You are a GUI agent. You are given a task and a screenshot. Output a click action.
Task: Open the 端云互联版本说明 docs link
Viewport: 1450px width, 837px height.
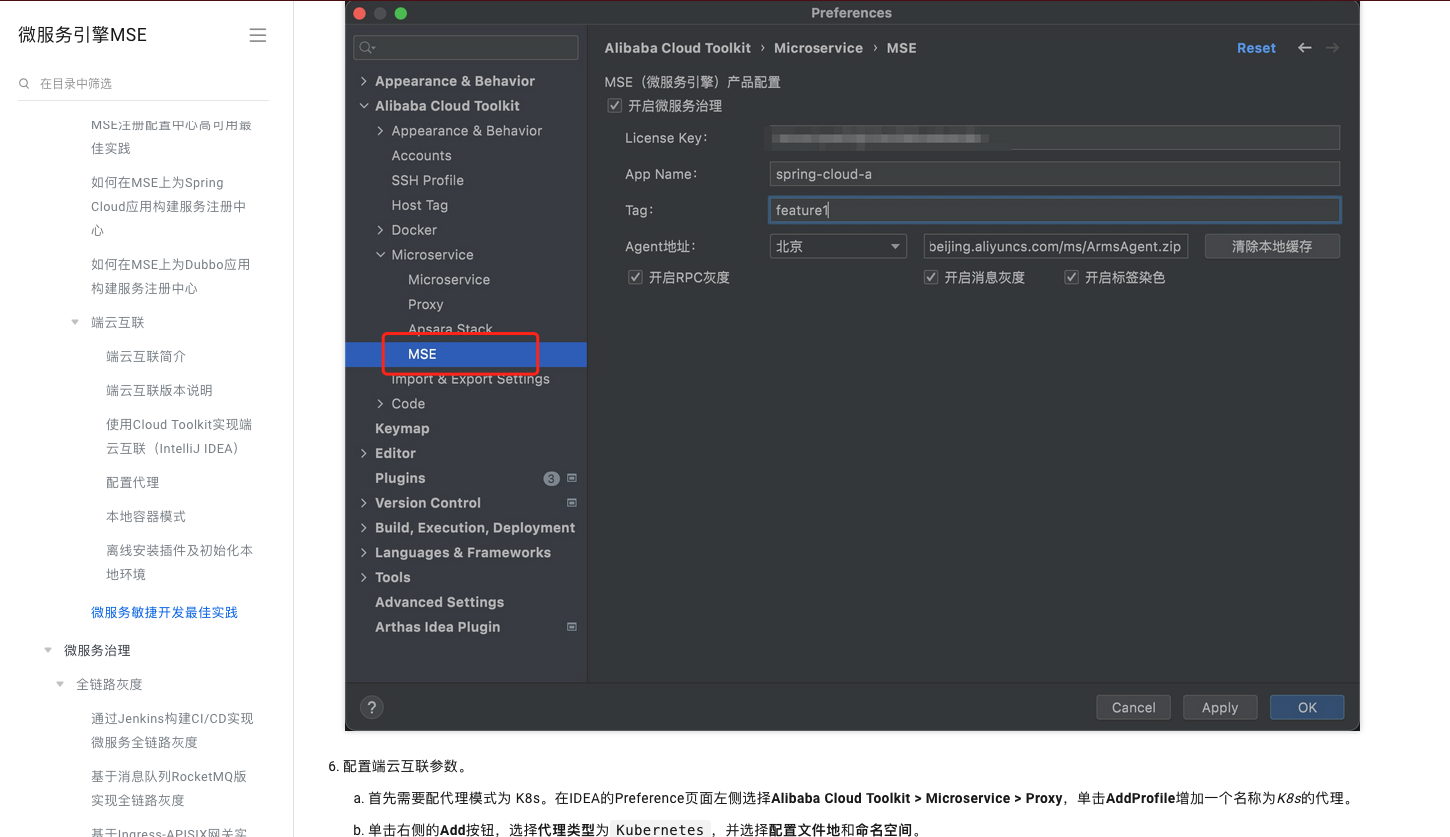(159, 390)
